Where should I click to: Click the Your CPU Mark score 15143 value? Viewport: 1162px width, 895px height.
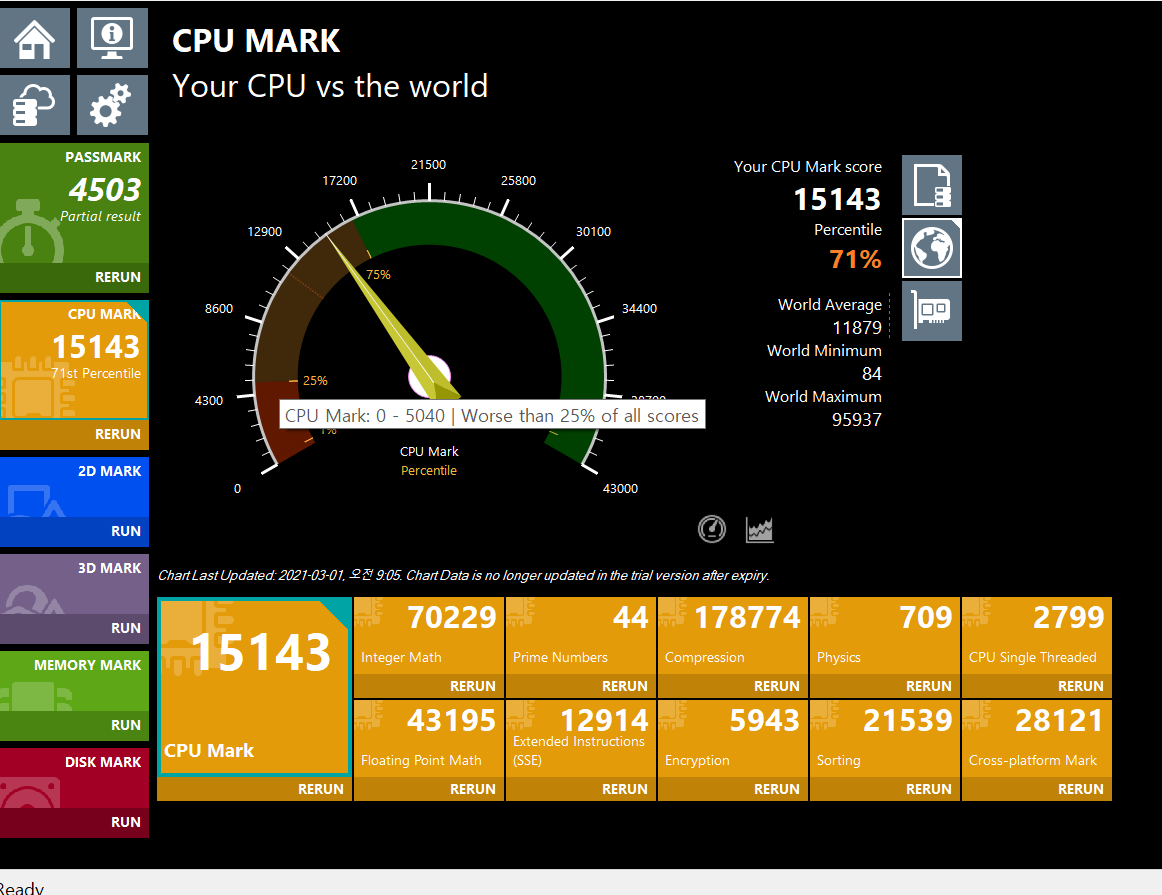click(837, 199)
